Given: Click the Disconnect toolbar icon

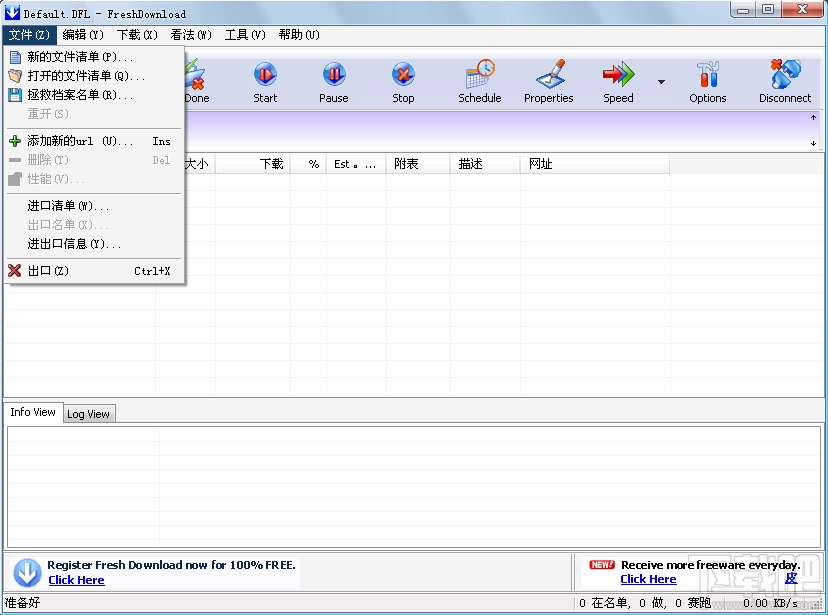Looking at the screenshot, I should 785,82.
